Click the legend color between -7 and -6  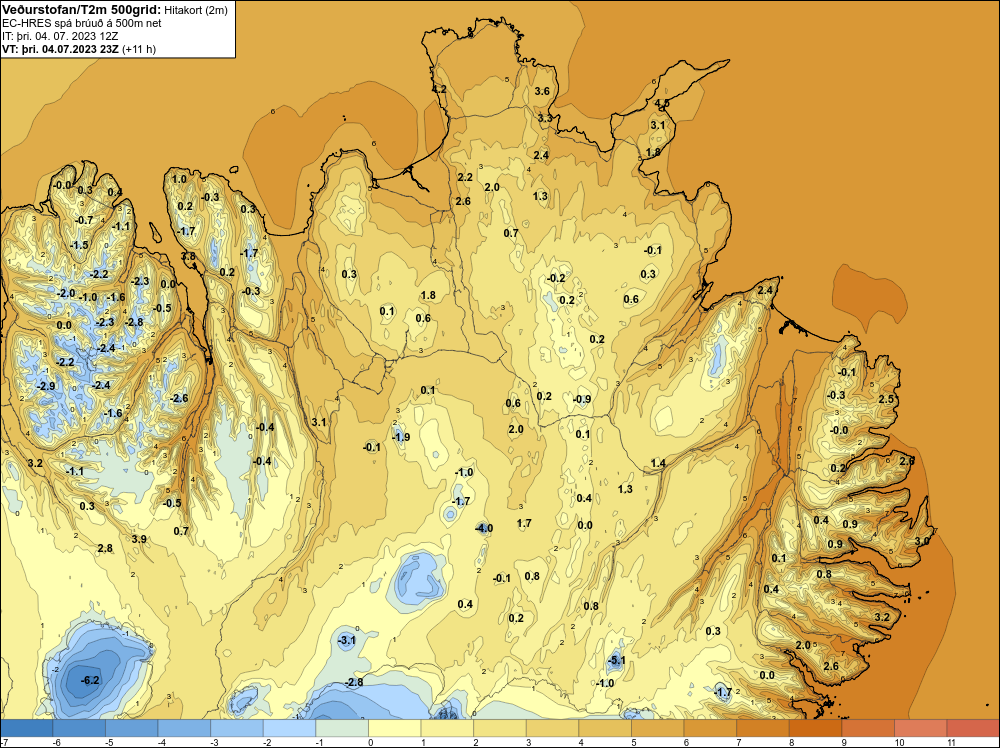click(27, 728)
